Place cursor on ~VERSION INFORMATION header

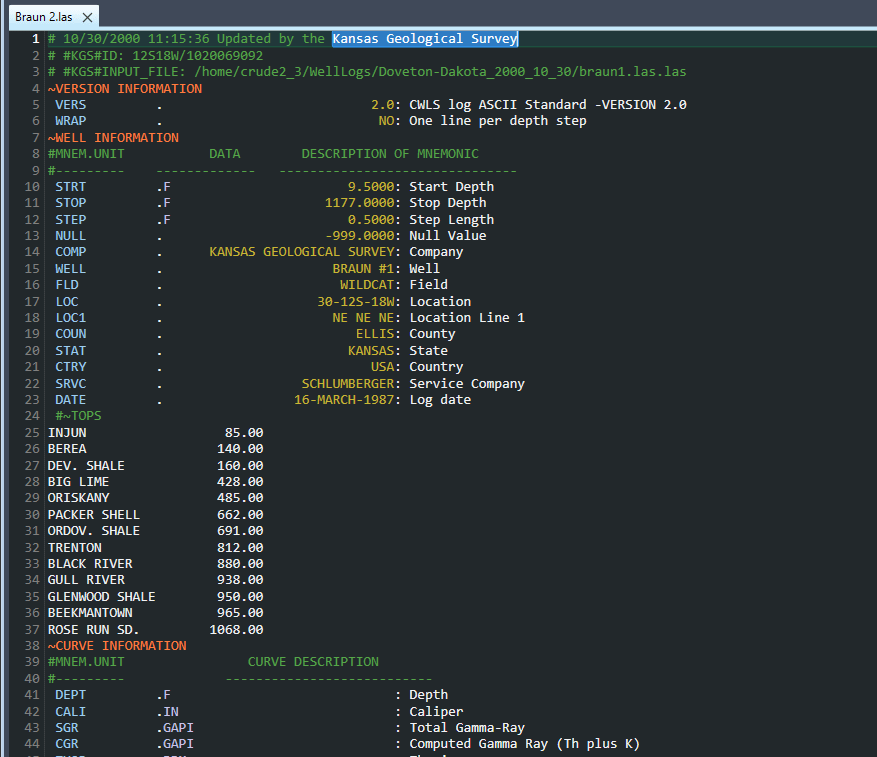pos(124,89)
